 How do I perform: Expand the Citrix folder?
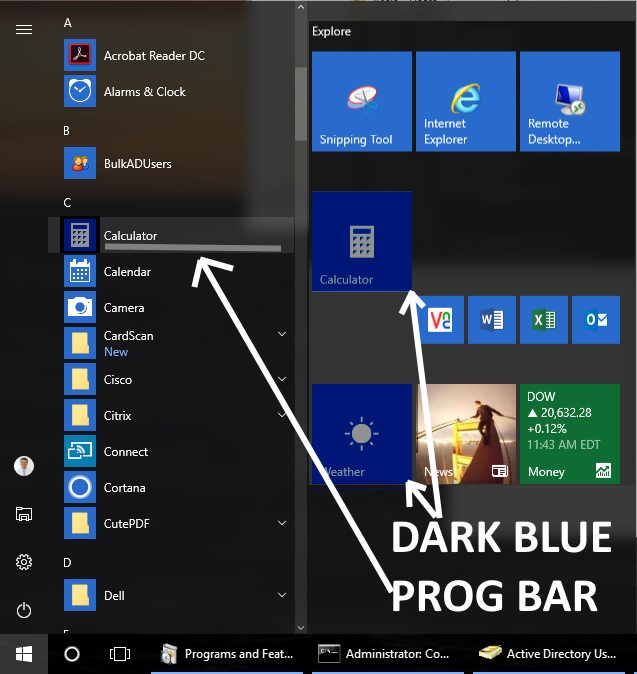(x=282, y=416)
